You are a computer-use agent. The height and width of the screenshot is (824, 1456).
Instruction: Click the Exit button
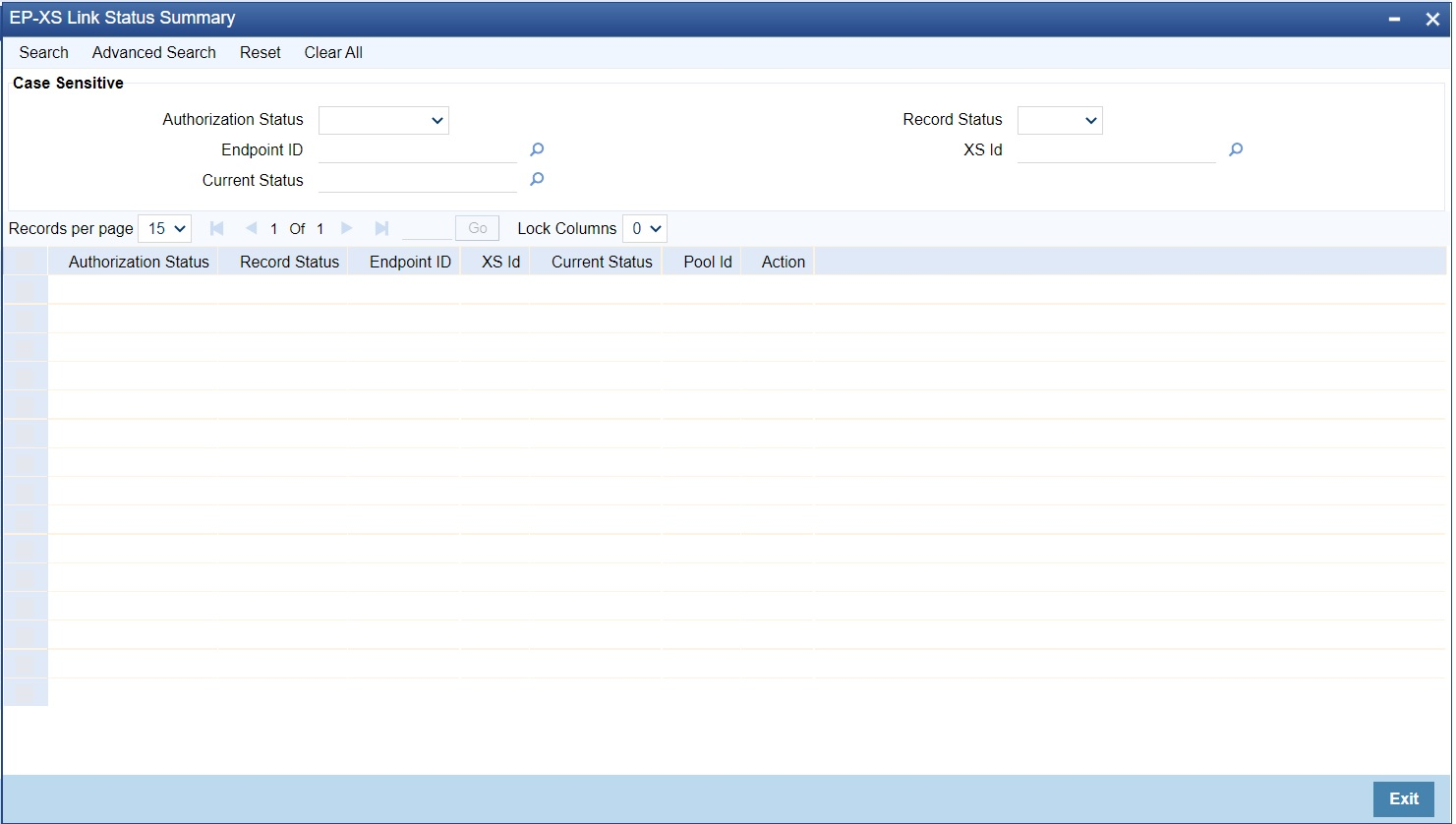tap(1404, 798)
